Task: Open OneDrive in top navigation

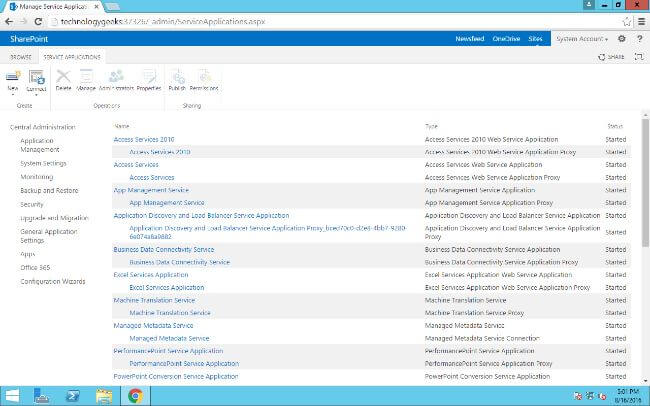Action: (x=506, y=39)
